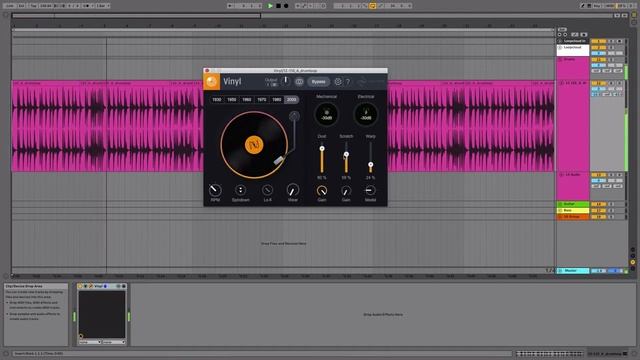The height and width of the screenshot is (360, 640).
Task: Open the Vinyl plugin help question mark
Action: point(348,82)
